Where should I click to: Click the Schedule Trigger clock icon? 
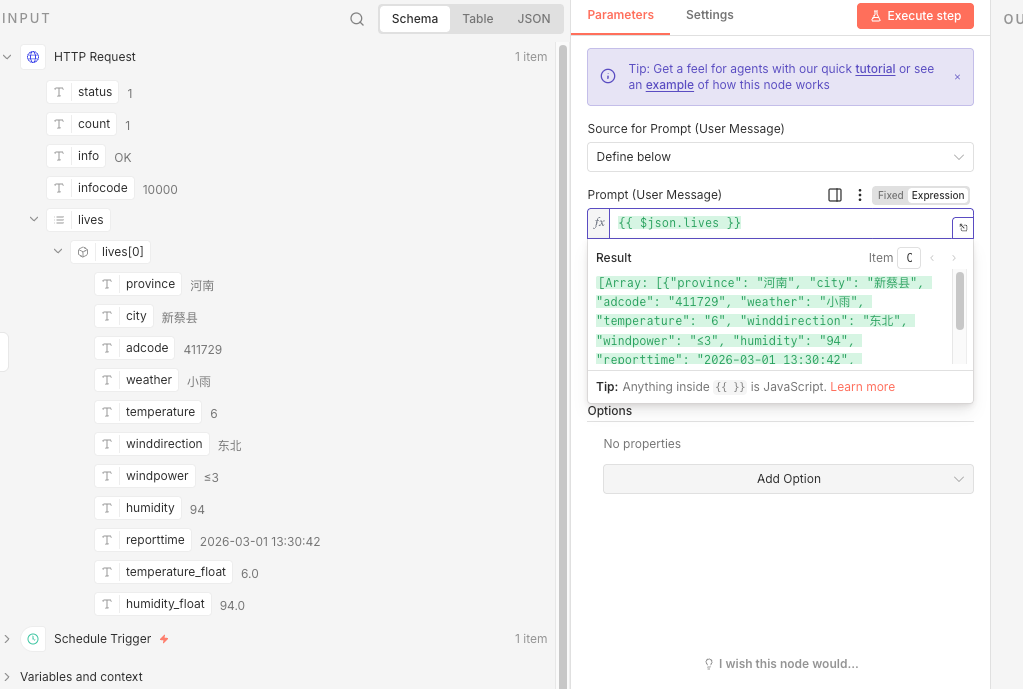(x=33, y=639)
